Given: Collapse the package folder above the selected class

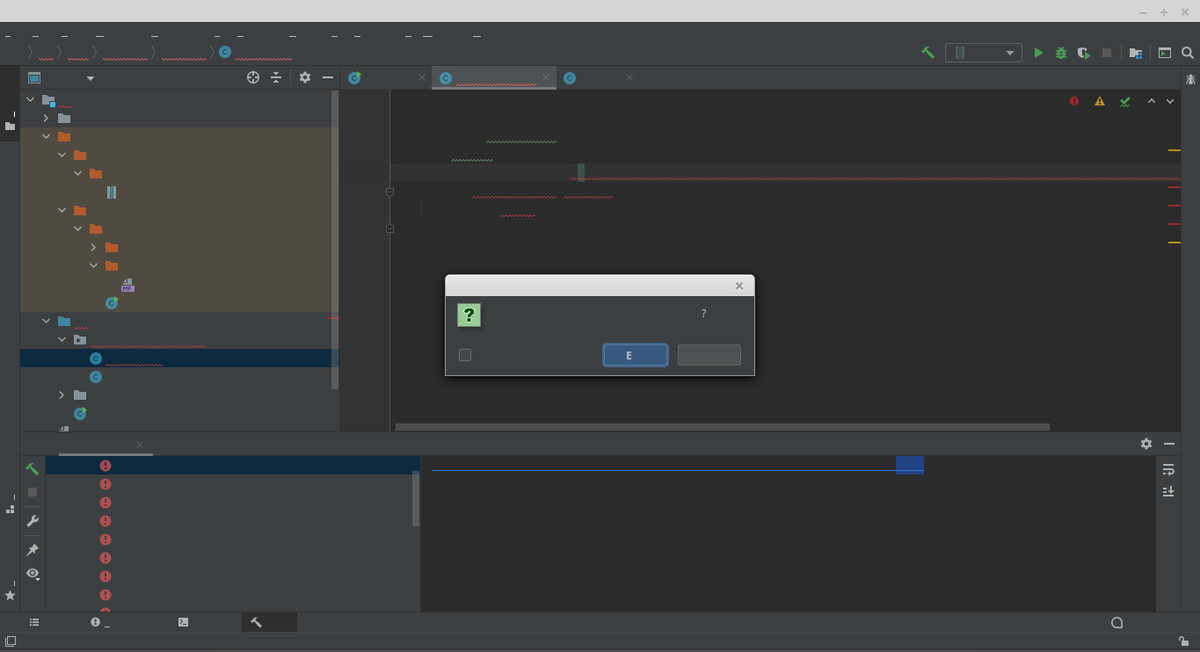Looking at the screenshot, I should (x=62, y=339).
